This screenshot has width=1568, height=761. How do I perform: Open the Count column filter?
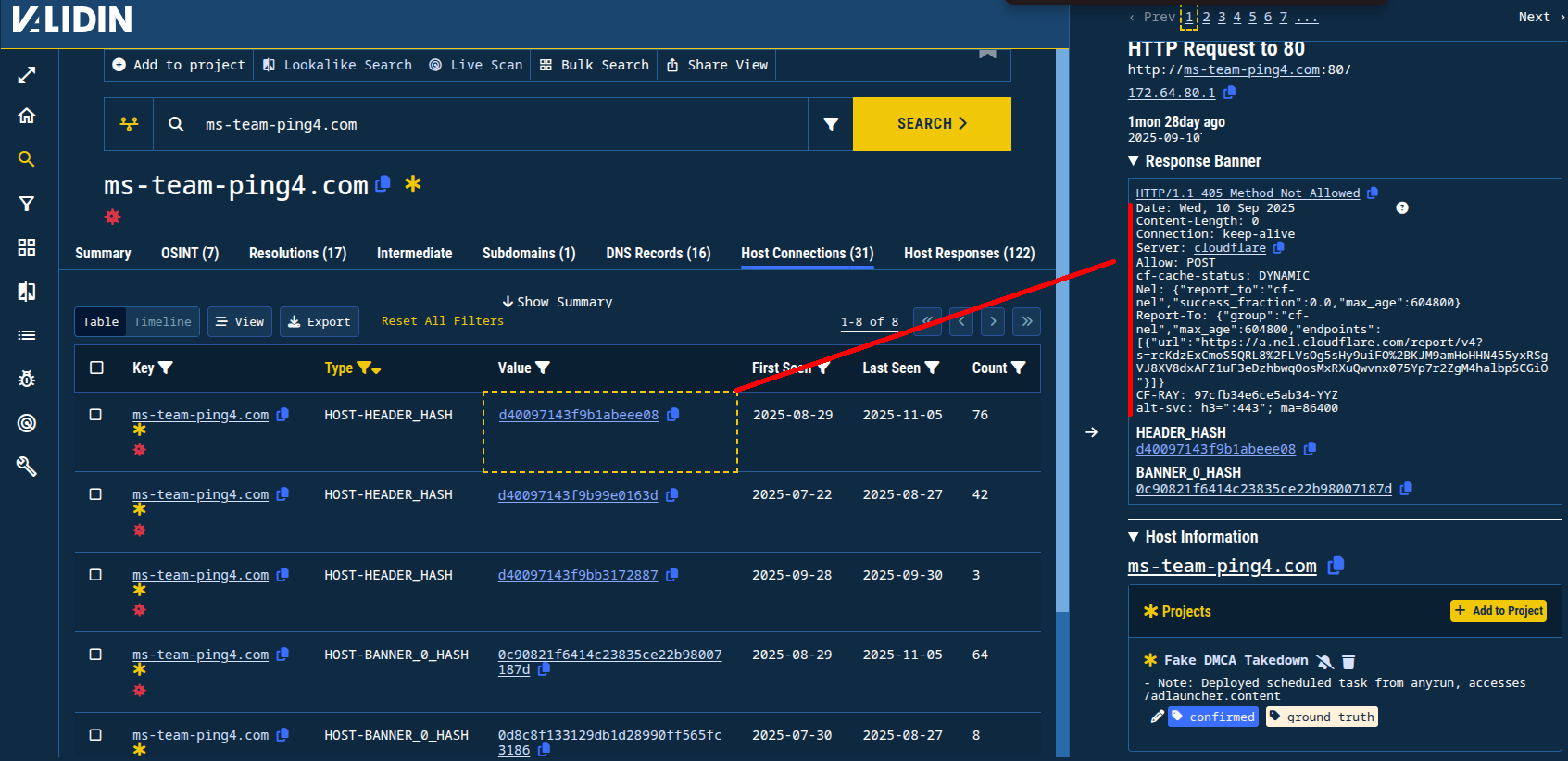[x=1018, y=368]
